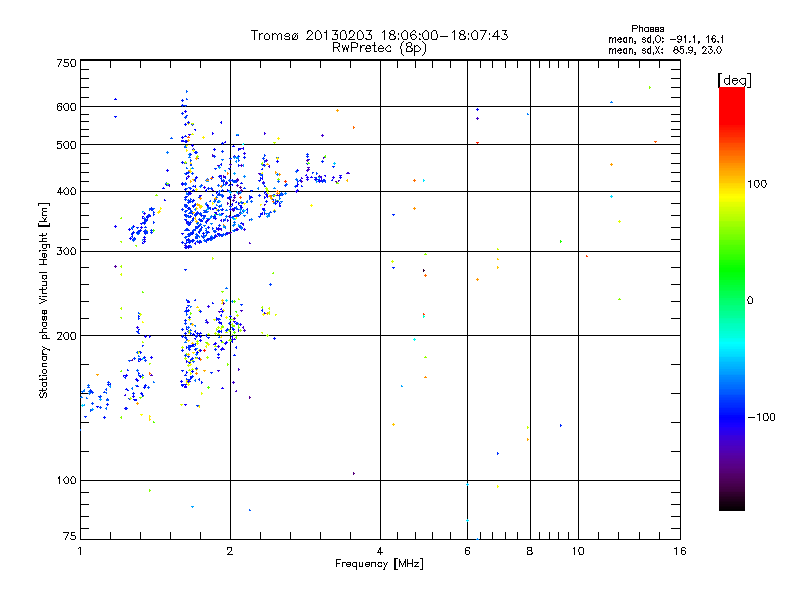Click the colorbar tick label '100'
The width and height of the screenshot is (800, 600).
tap(757, 184)
